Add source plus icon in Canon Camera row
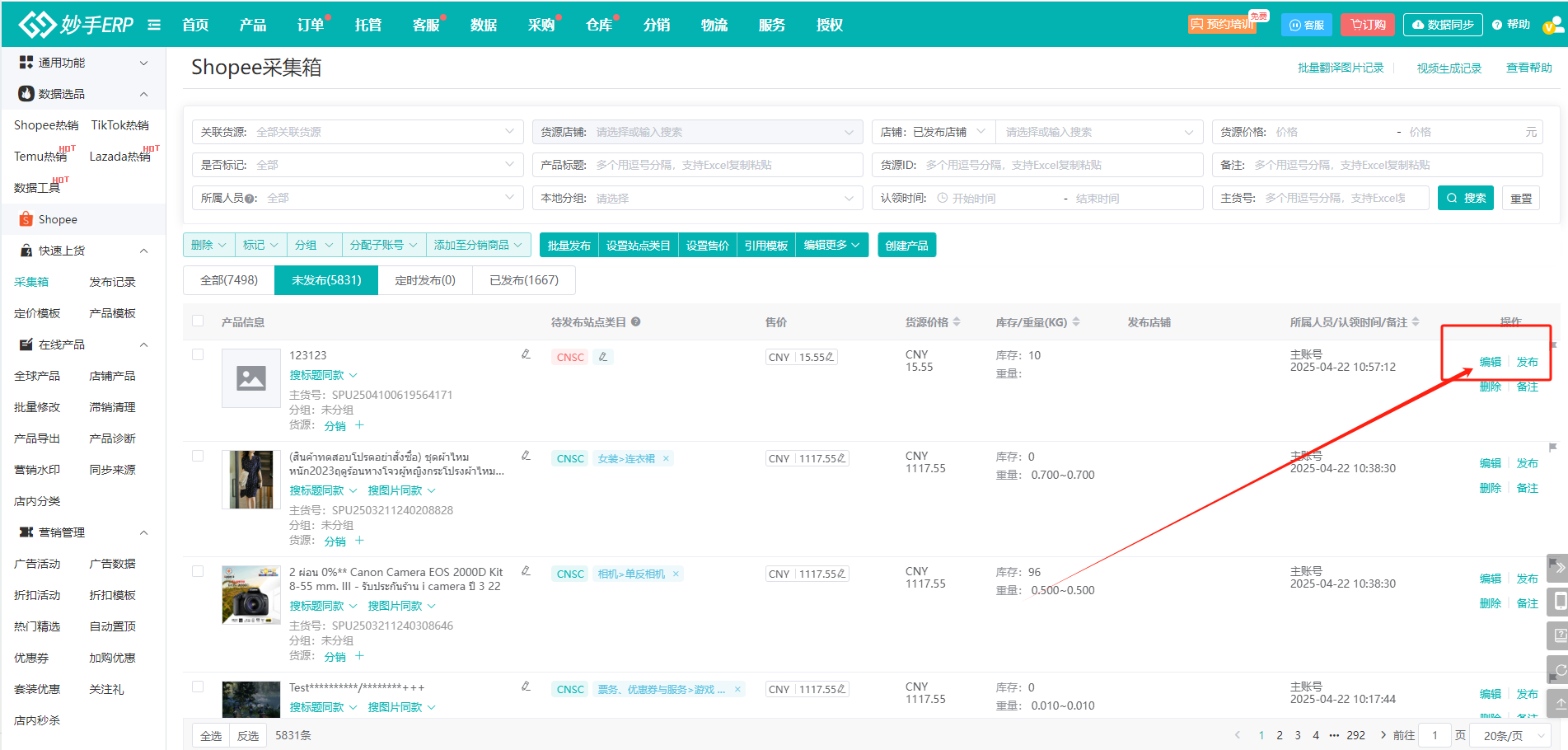 tap(359, 656)
